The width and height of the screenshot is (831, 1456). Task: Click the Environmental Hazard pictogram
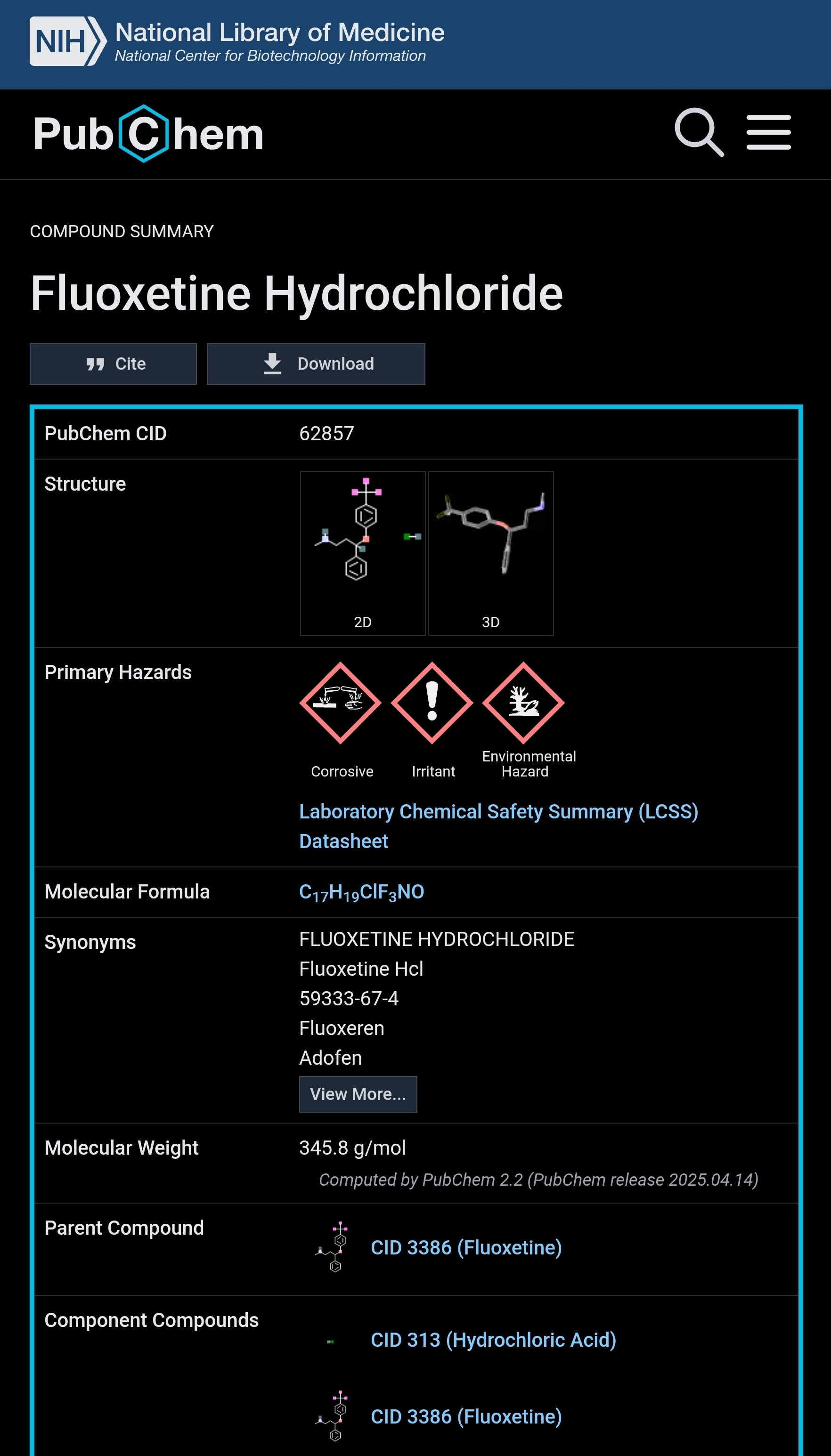(x=523, y=703)
